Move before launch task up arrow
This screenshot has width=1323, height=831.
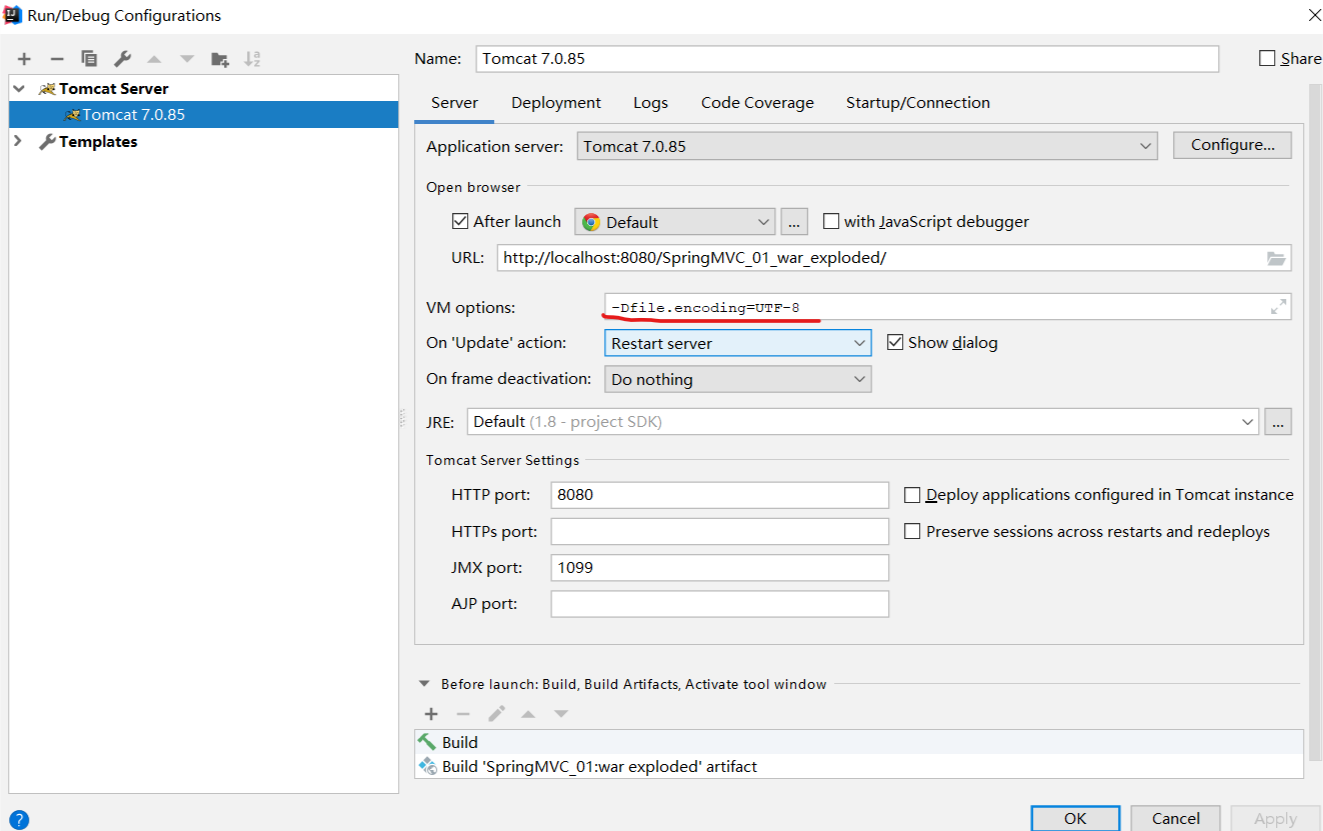tap(528, 714)
